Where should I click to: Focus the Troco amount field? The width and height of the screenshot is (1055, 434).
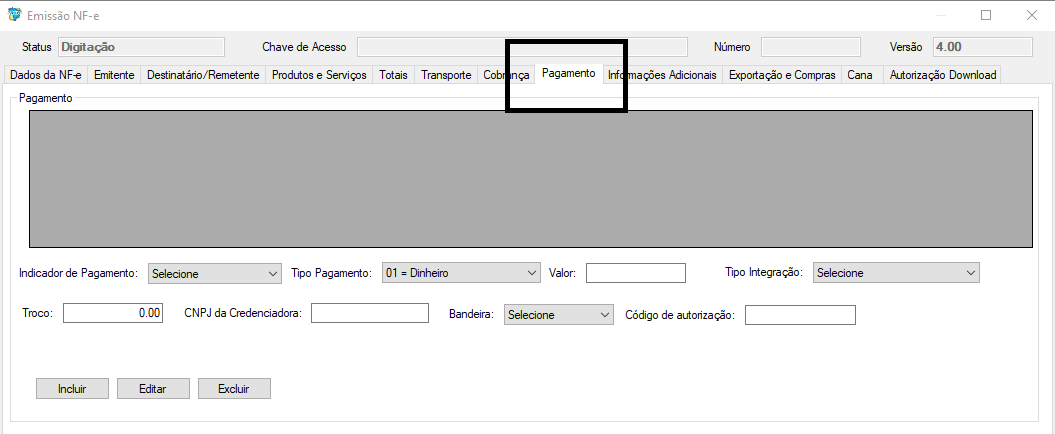(113, 313)
